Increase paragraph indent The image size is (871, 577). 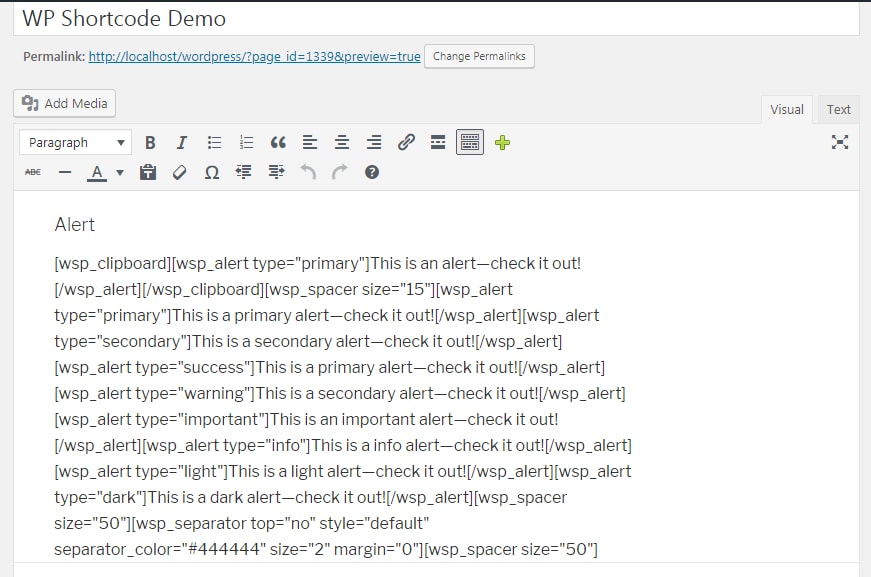(x=276, y=172)
